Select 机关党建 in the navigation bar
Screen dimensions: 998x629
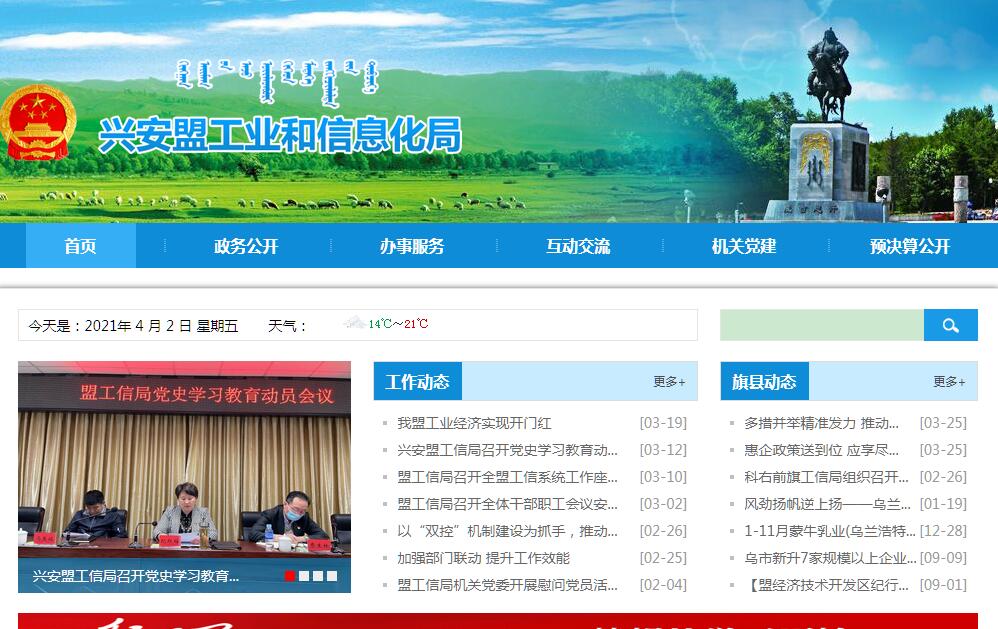tap(744, 246)
